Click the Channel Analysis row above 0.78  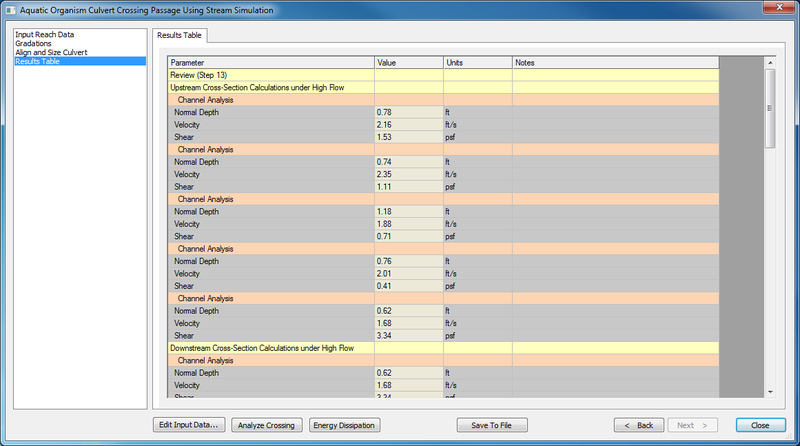coord(443,100)
